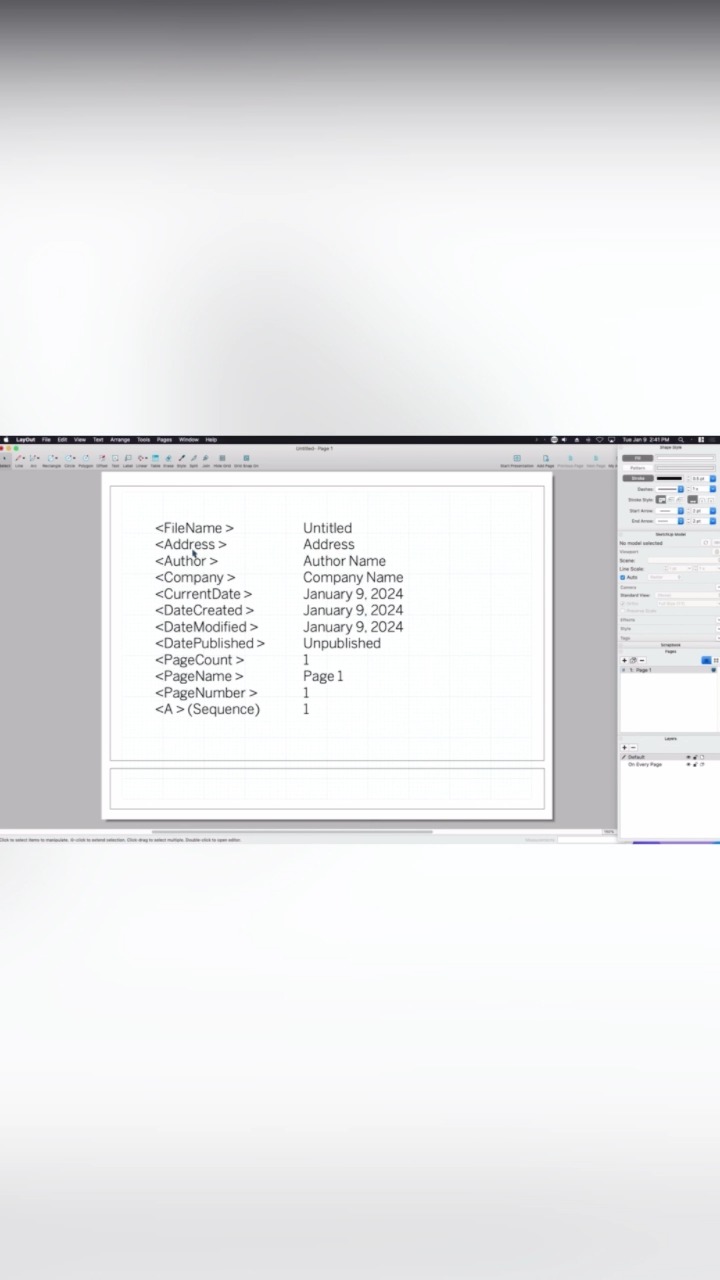The width and height of the screenshot is (720, 1280).
Task: Toggle lock on On Every Page layer
Action: pyautogui.click(x=695, y=764)
